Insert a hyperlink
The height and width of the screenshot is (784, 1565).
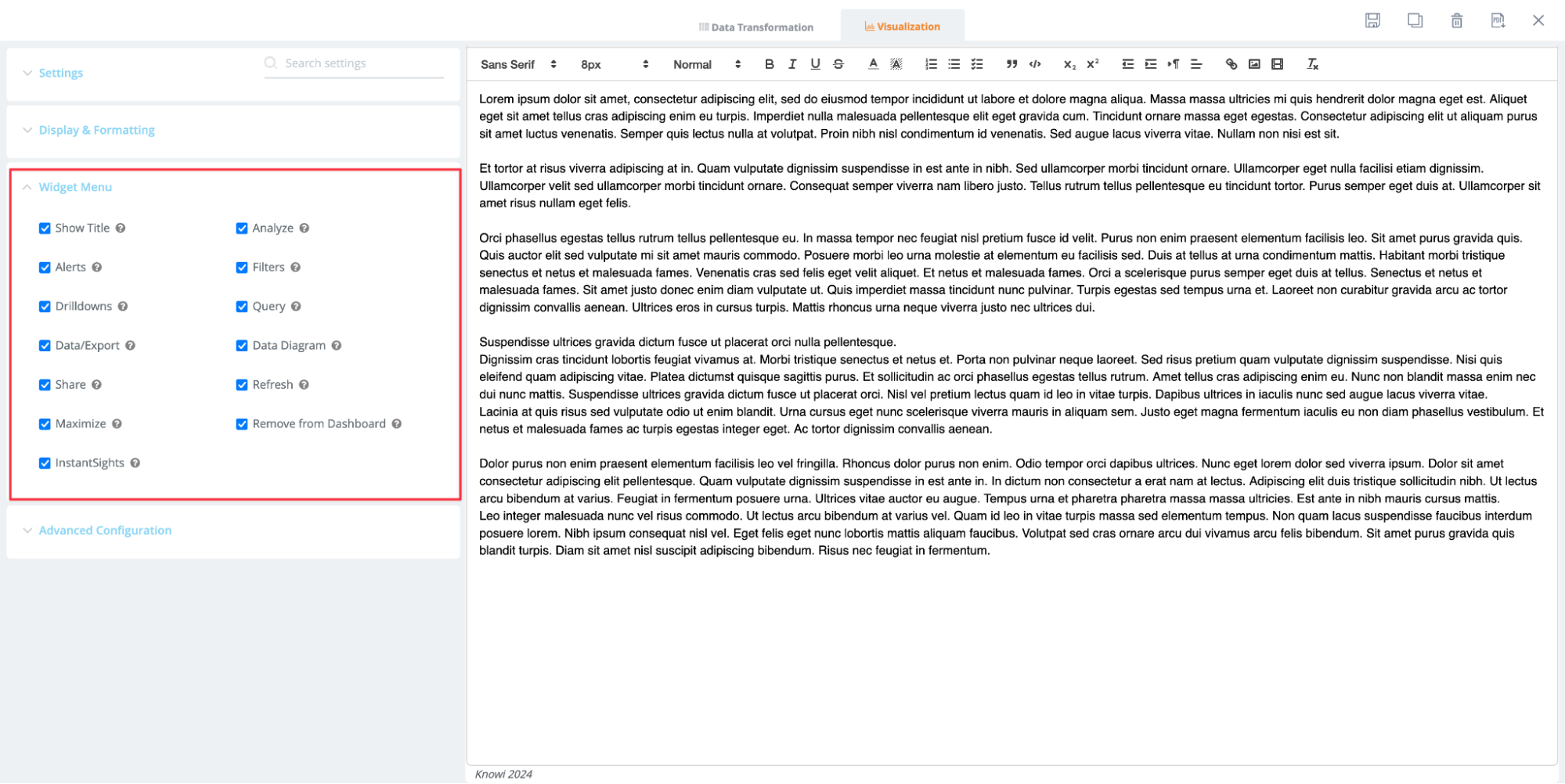1231,64
